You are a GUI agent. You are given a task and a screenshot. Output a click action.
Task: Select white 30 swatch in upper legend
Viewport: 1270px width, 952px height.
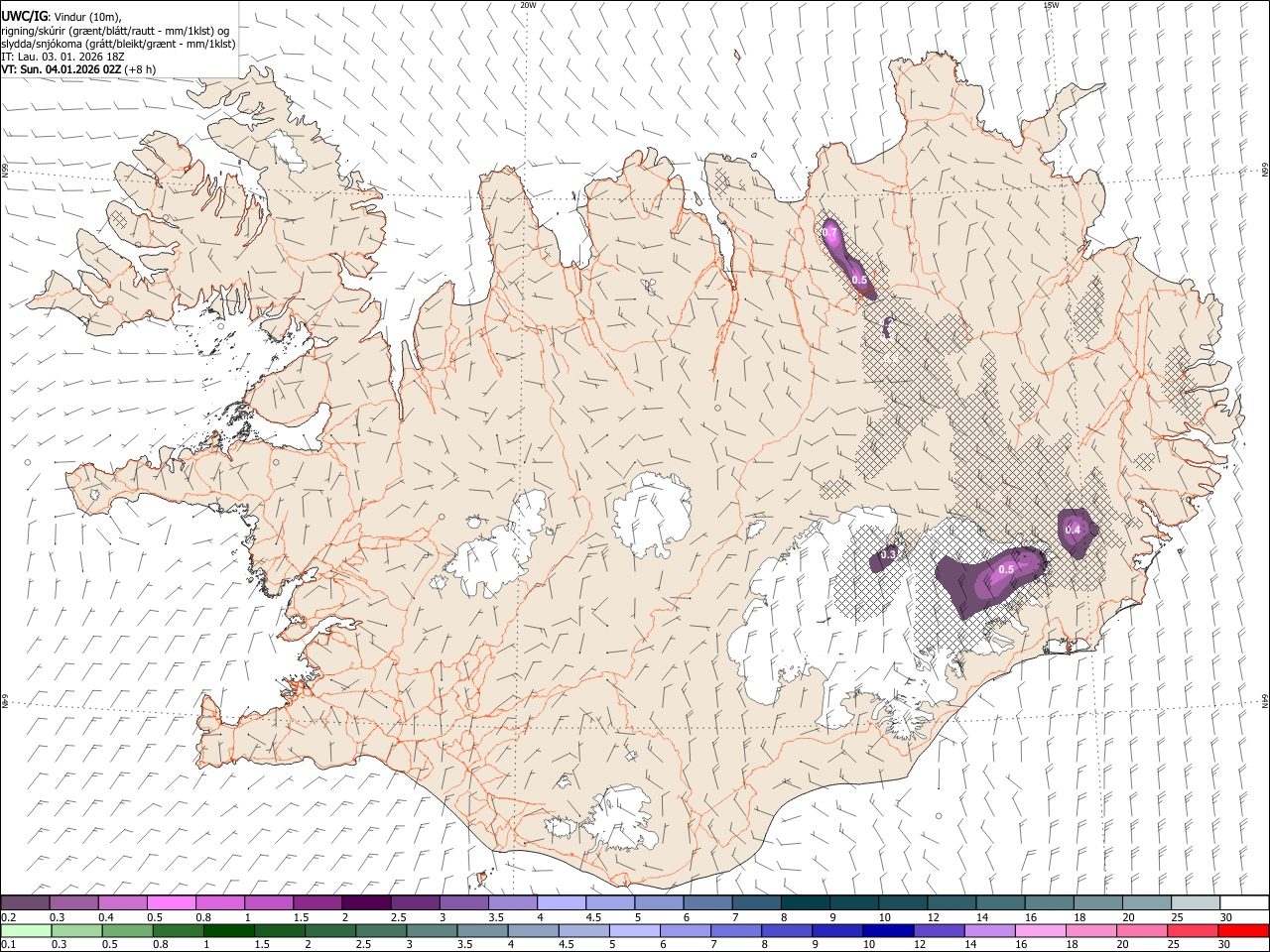point(1243,902)
